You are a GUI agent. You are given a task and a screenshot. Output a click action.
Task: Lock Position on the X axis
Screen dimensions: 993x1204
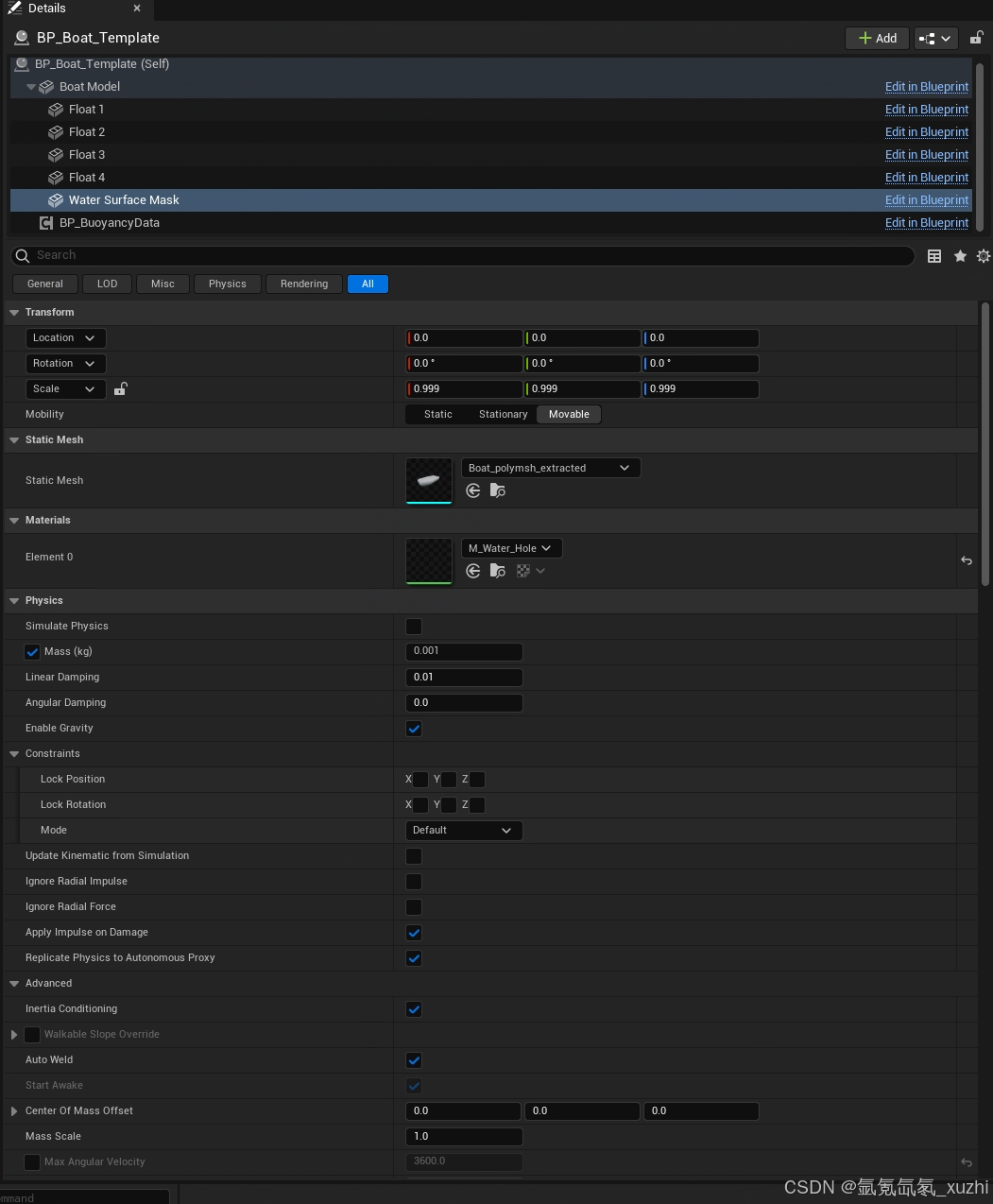(x=420, y=780)
